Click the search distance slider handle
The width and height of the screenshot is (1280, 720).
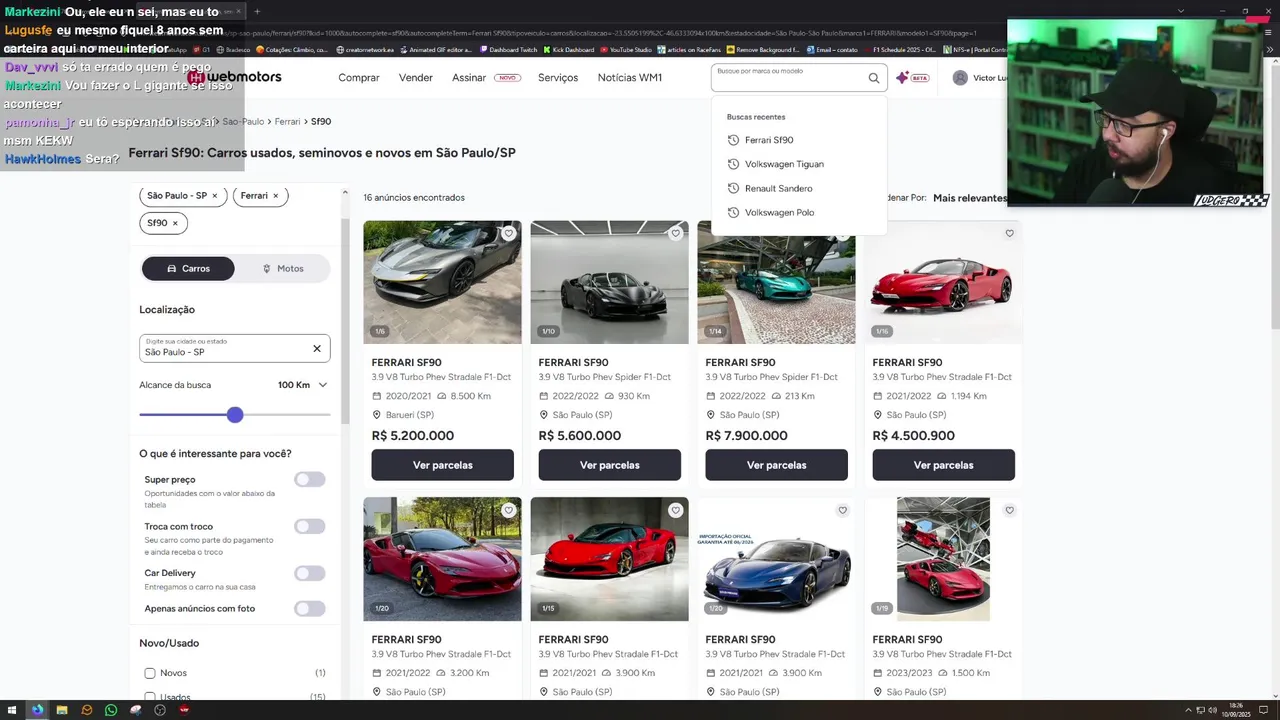[235, 415]
